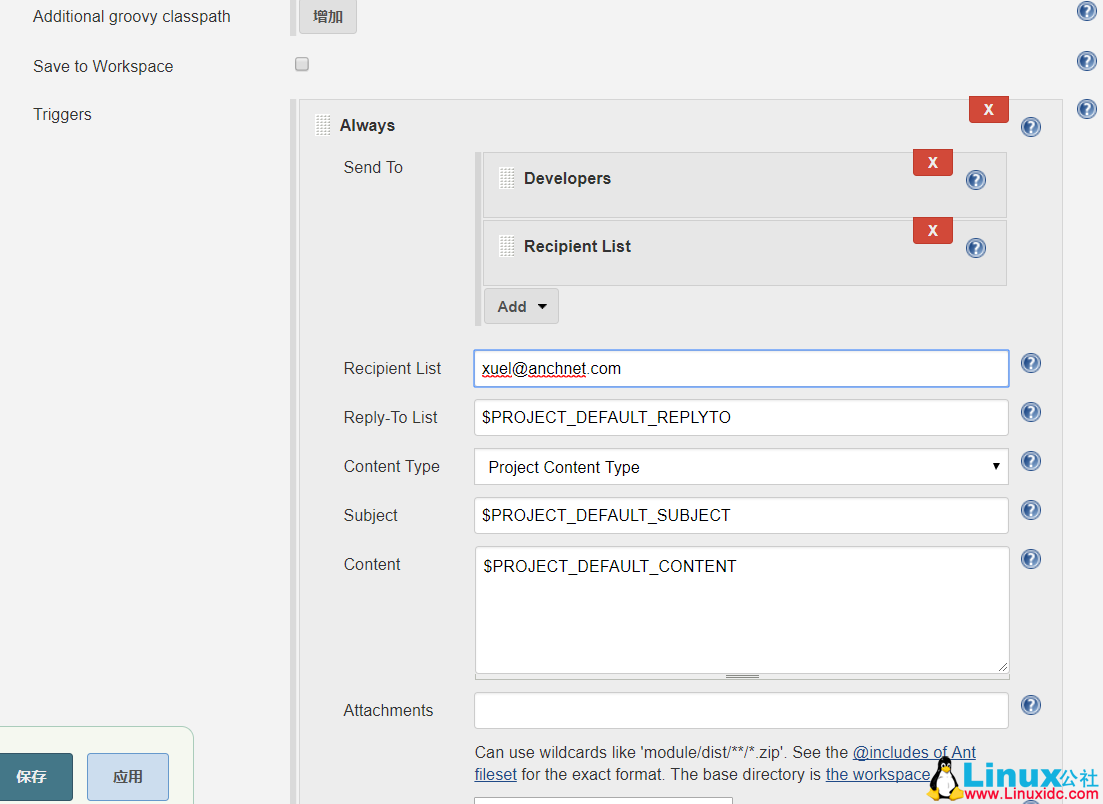Open help beside the Recipient List field
This screenshot has height=804, width=1103.
coord(1030,363)
